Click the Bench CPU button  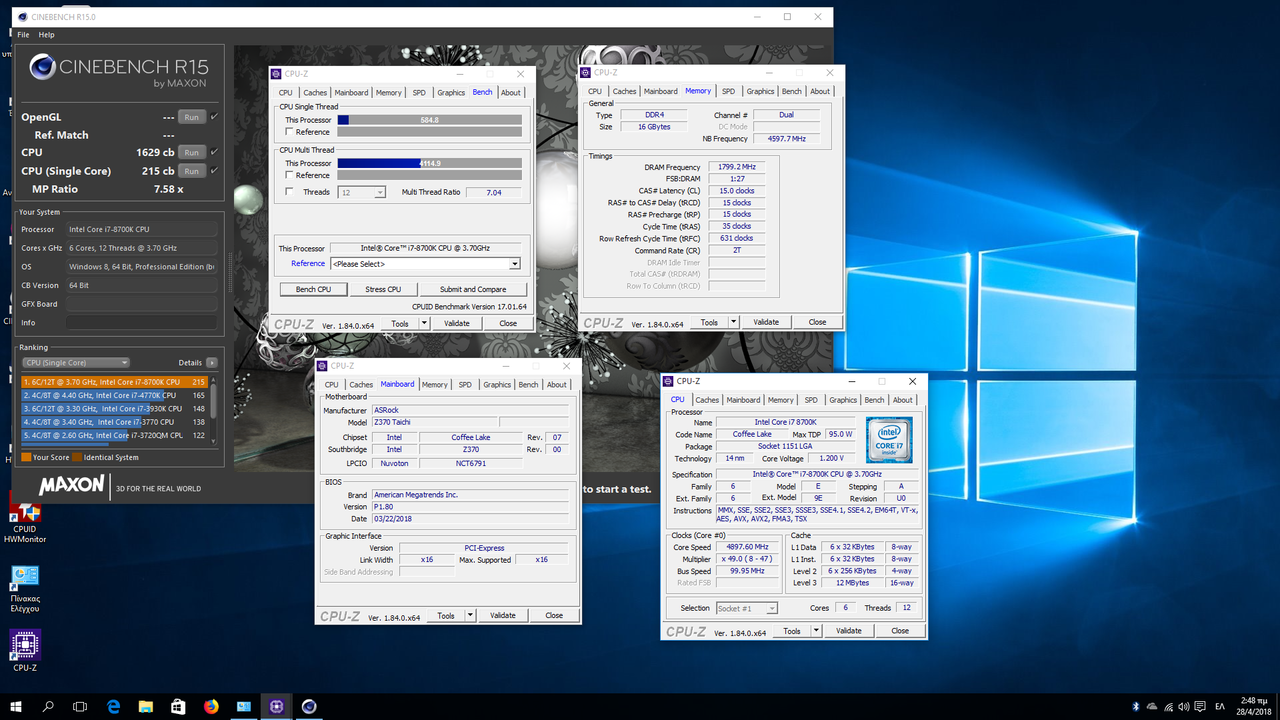(x=313, y=289)
